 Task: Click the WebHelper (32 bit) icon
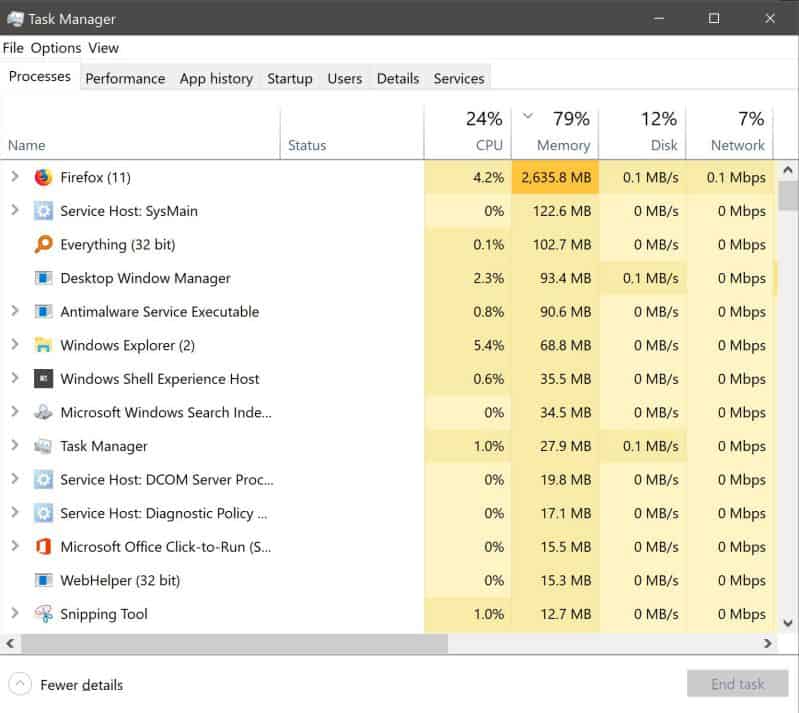tap(43, 580)
